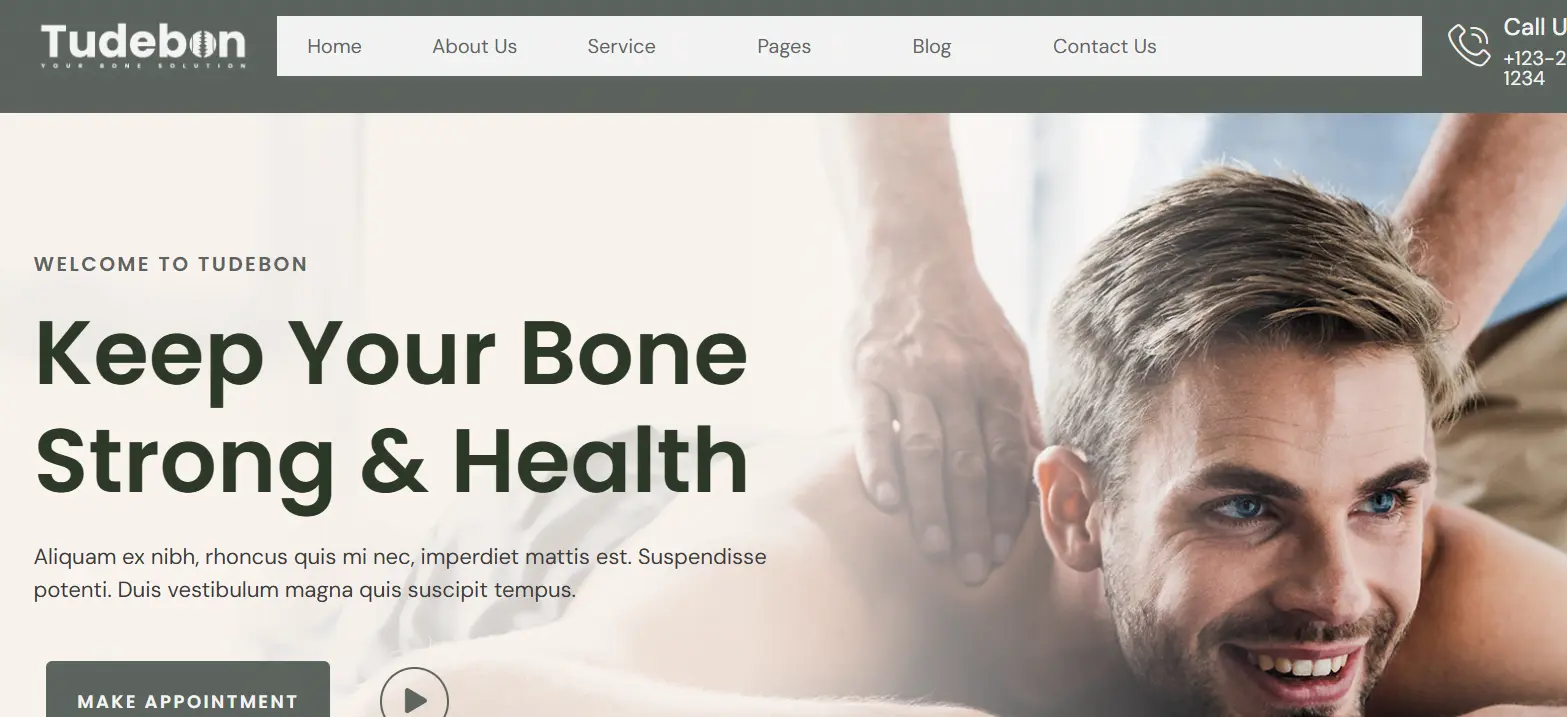Click the 'Keep Your Bone' headline
This screenshot has height=717, width=1567.
tap(391, 354)
